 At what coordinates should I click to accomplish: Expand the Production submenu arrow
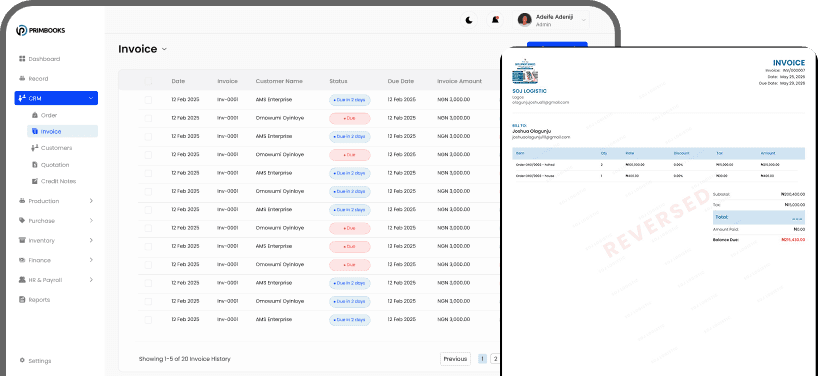(91, 201)
